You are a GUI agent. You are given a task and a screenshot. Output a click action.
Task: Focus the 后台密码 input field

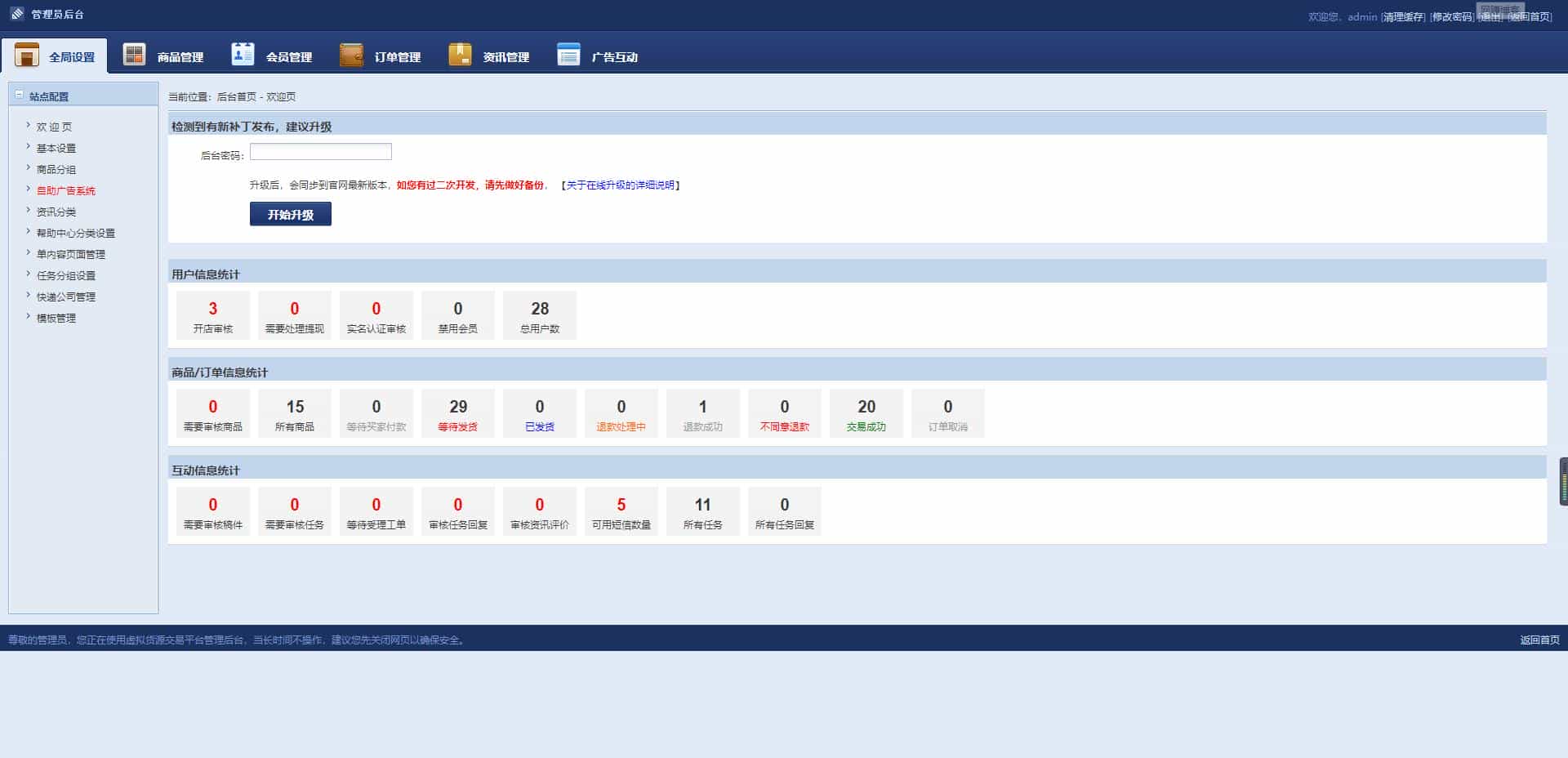point(321,152)
